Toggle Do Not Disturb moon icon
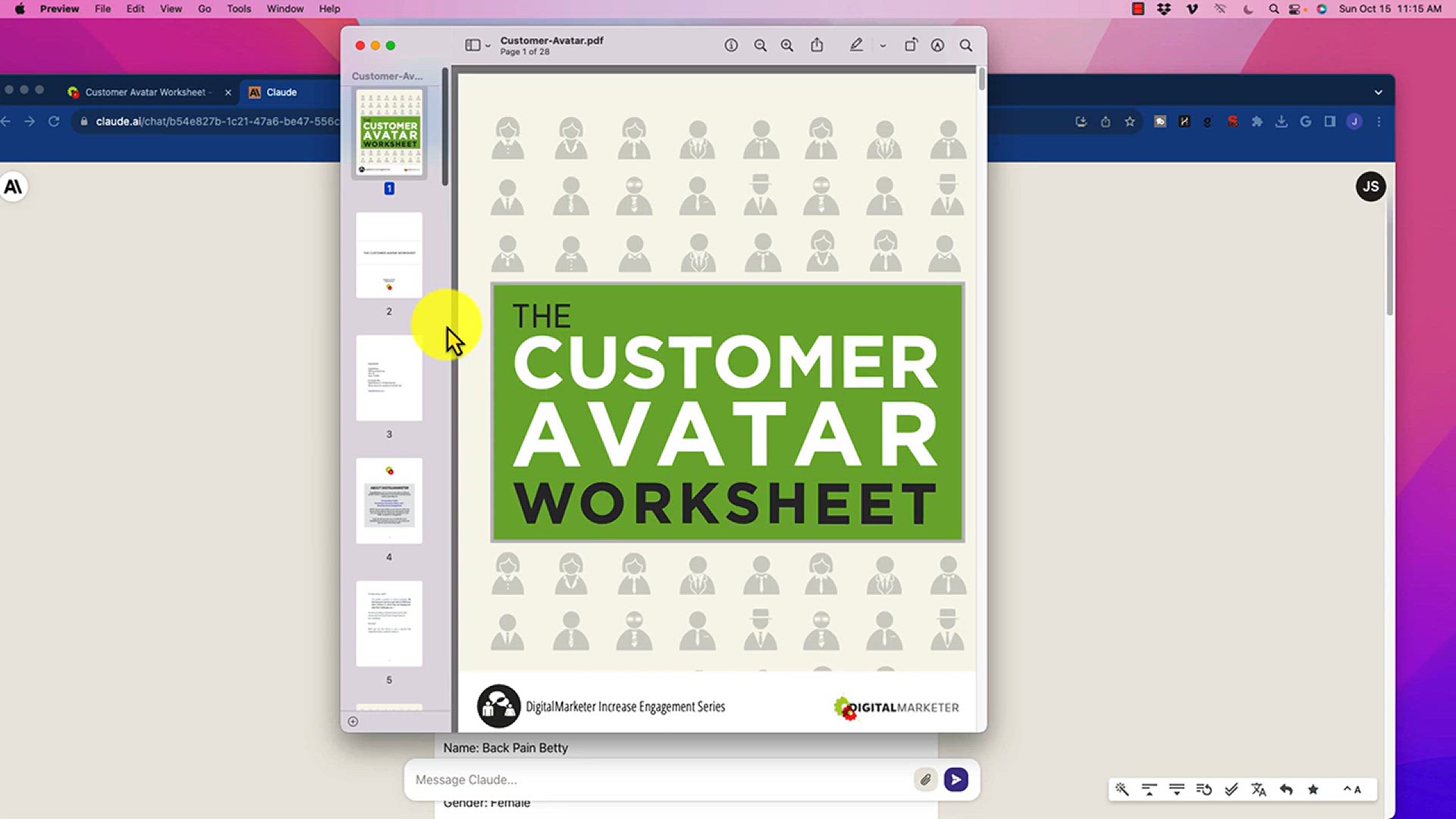Viewport: 1456px width, 819px height. [1247, 9]
